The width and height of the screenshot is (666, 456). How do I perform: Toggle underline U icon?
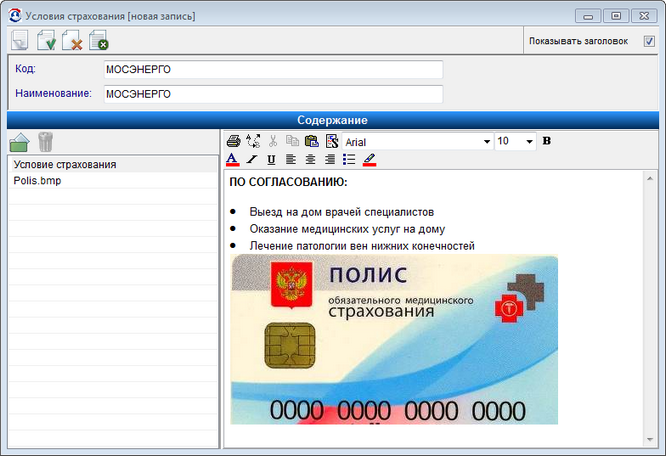271,160
